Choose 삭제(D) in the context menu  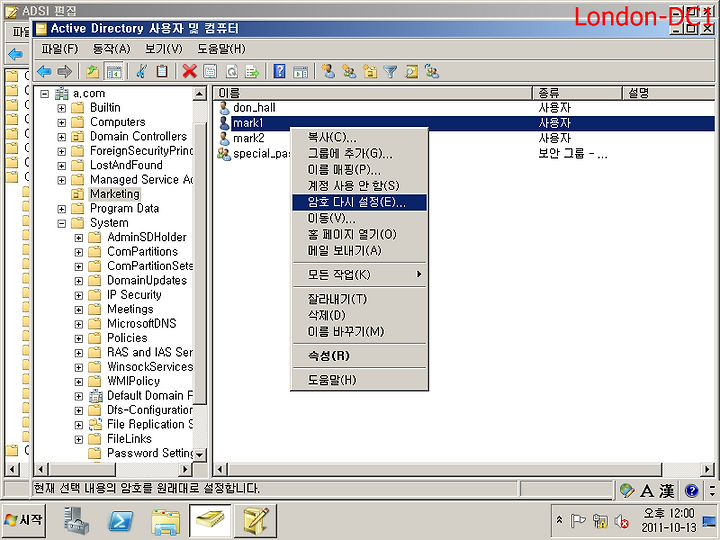[x=360, y=315]
